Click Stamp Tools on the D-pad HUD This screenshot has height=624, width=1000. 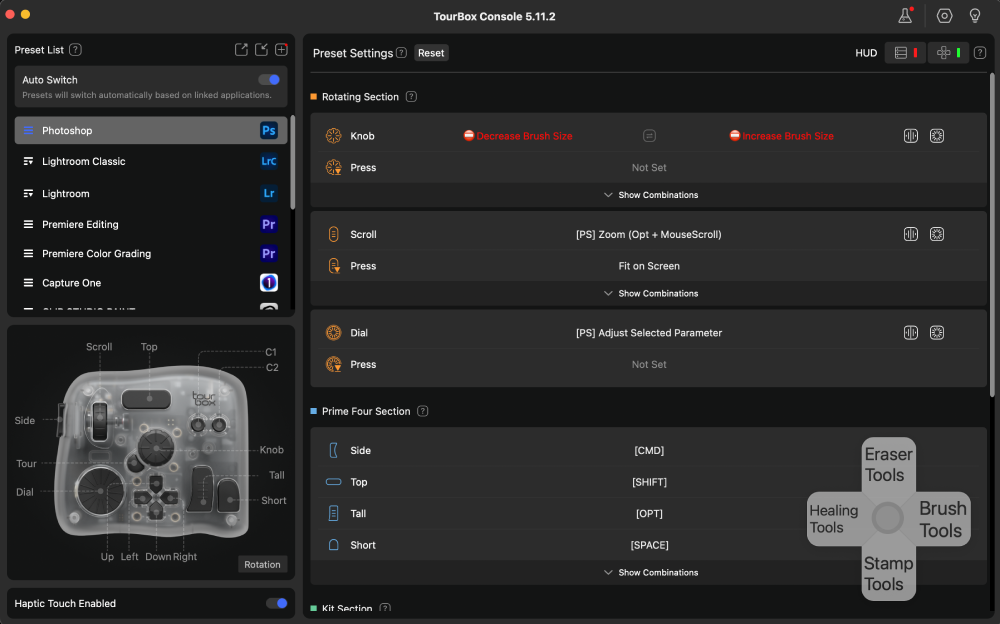888,573
